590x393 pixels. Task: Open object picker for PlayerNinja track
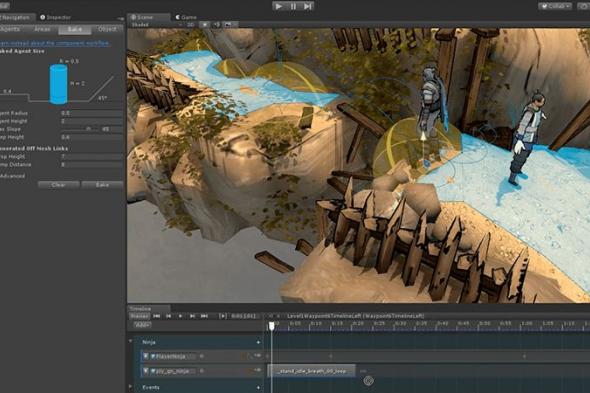click(x=202, y=356)
